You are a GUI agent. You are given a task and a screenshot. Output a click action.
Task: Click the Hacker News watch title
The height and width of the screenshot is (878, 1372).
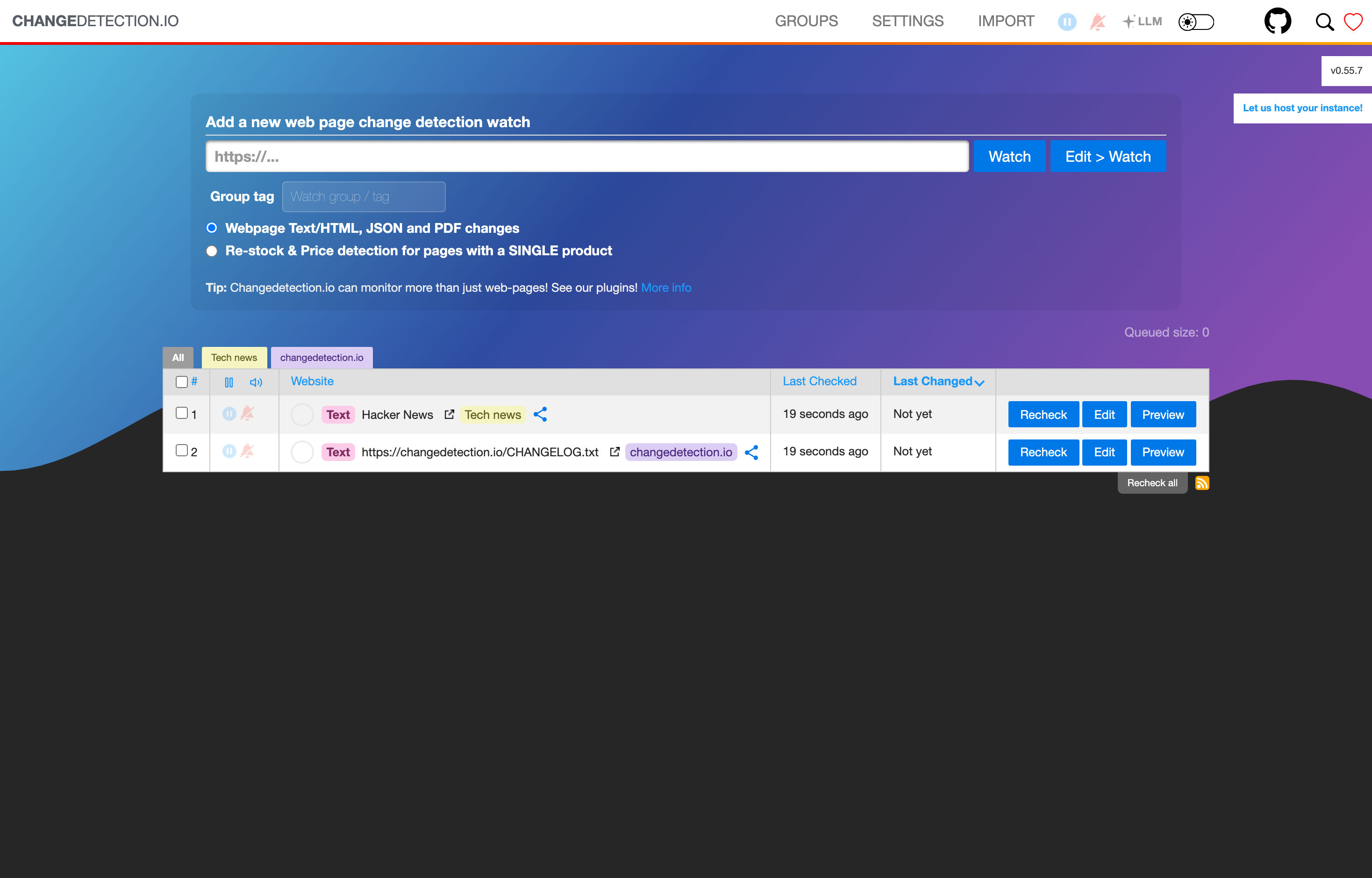(397, 415)
